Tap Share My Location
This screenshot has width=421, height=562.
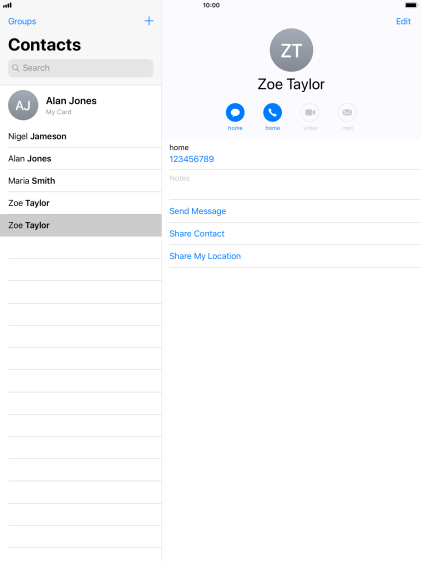(x=205, y=256)
